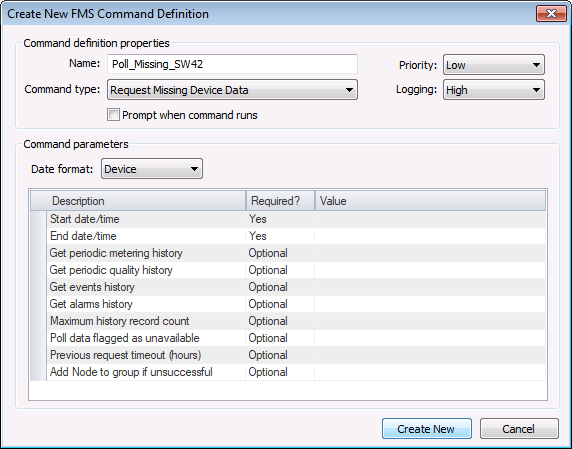Select Maximum history record count row
572x449 pixels.
click(x=288, y=321)
